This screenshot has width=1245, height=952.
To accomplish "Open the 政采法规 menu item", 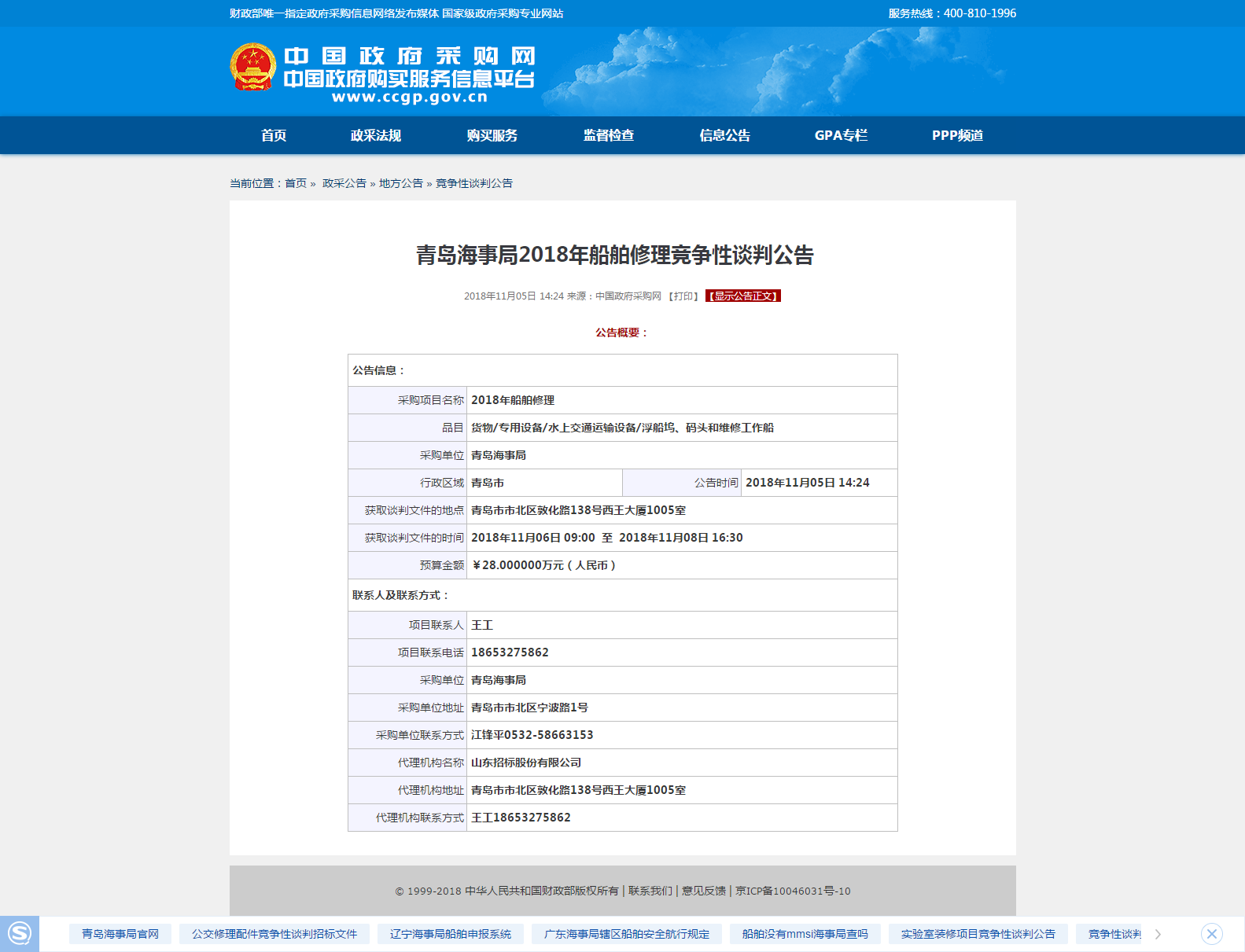I will pos(376,135).
